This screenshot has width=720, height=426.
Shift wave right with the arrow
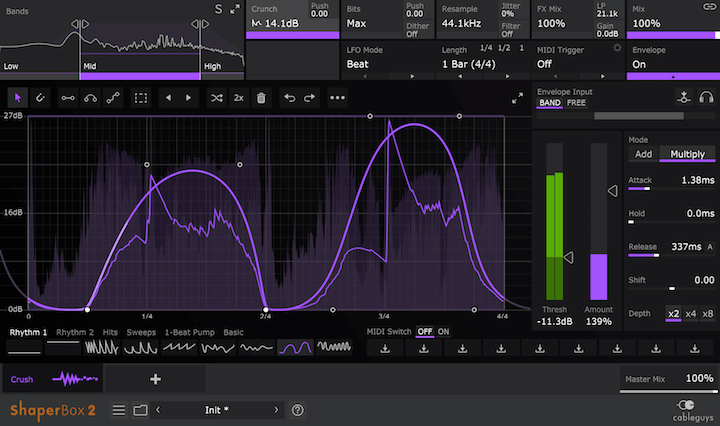point(188,98)
